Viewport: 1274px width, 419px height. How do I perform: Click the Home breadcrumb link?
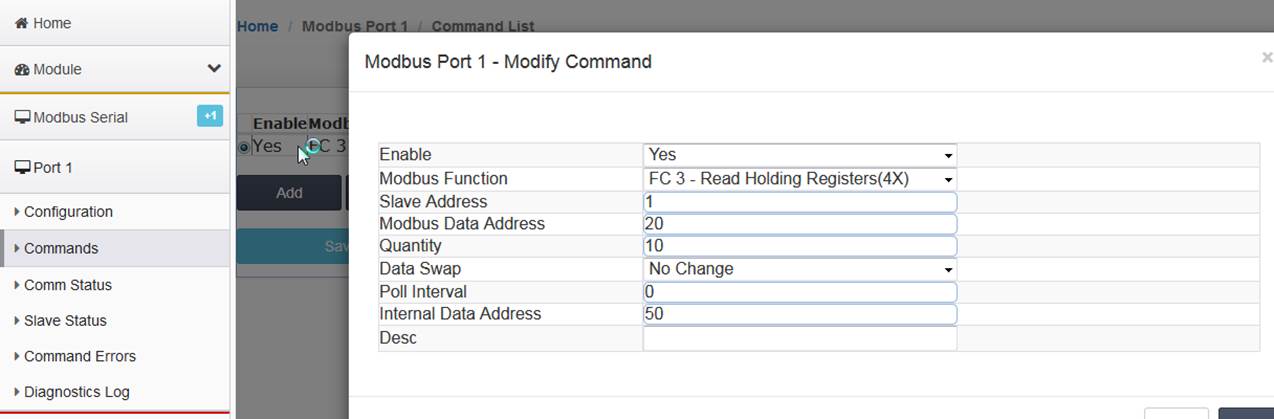[257, 26]
